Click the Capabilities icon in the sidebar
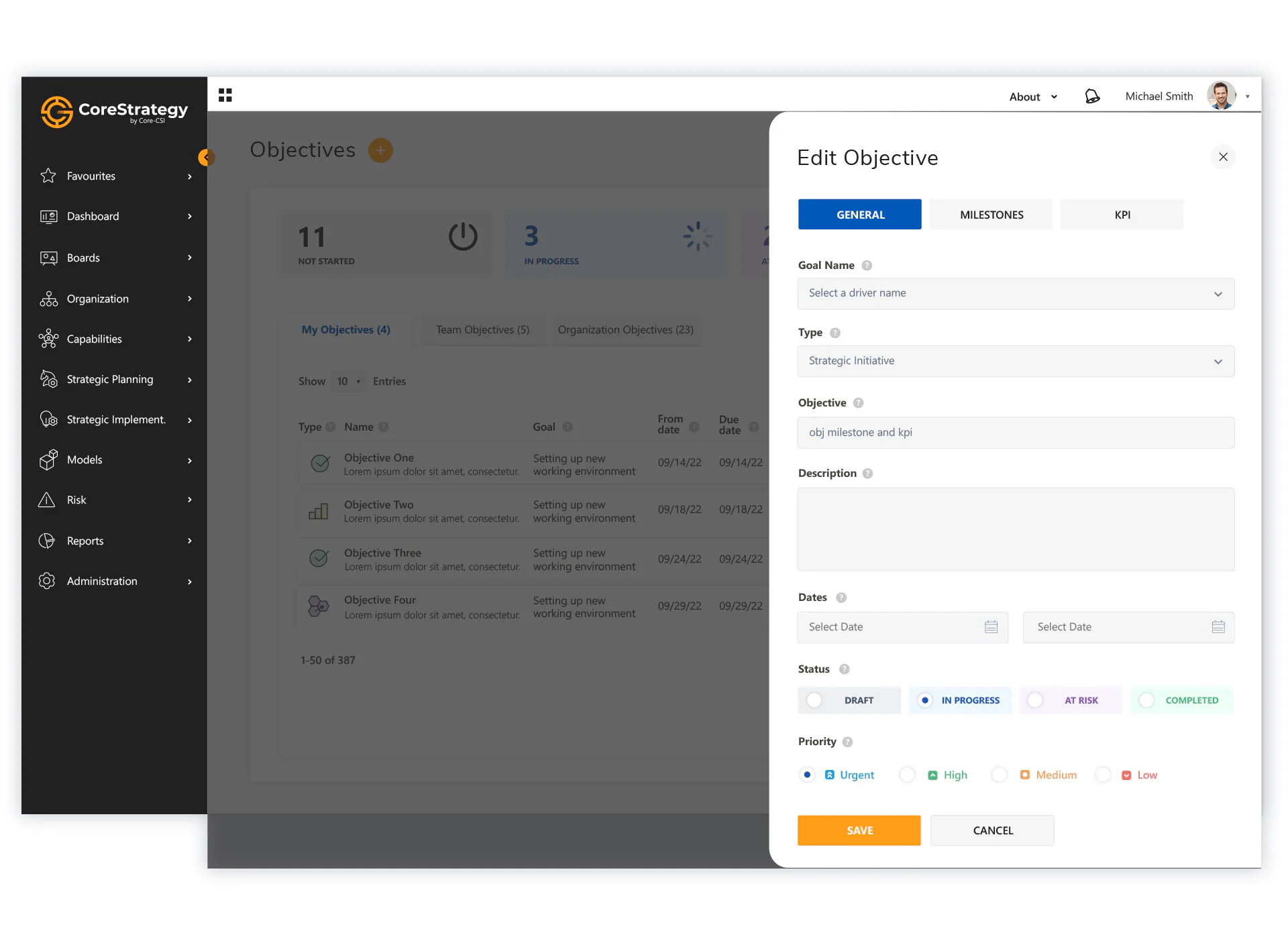The width and height of the screenshot is (1288, 945). (48, 339)
